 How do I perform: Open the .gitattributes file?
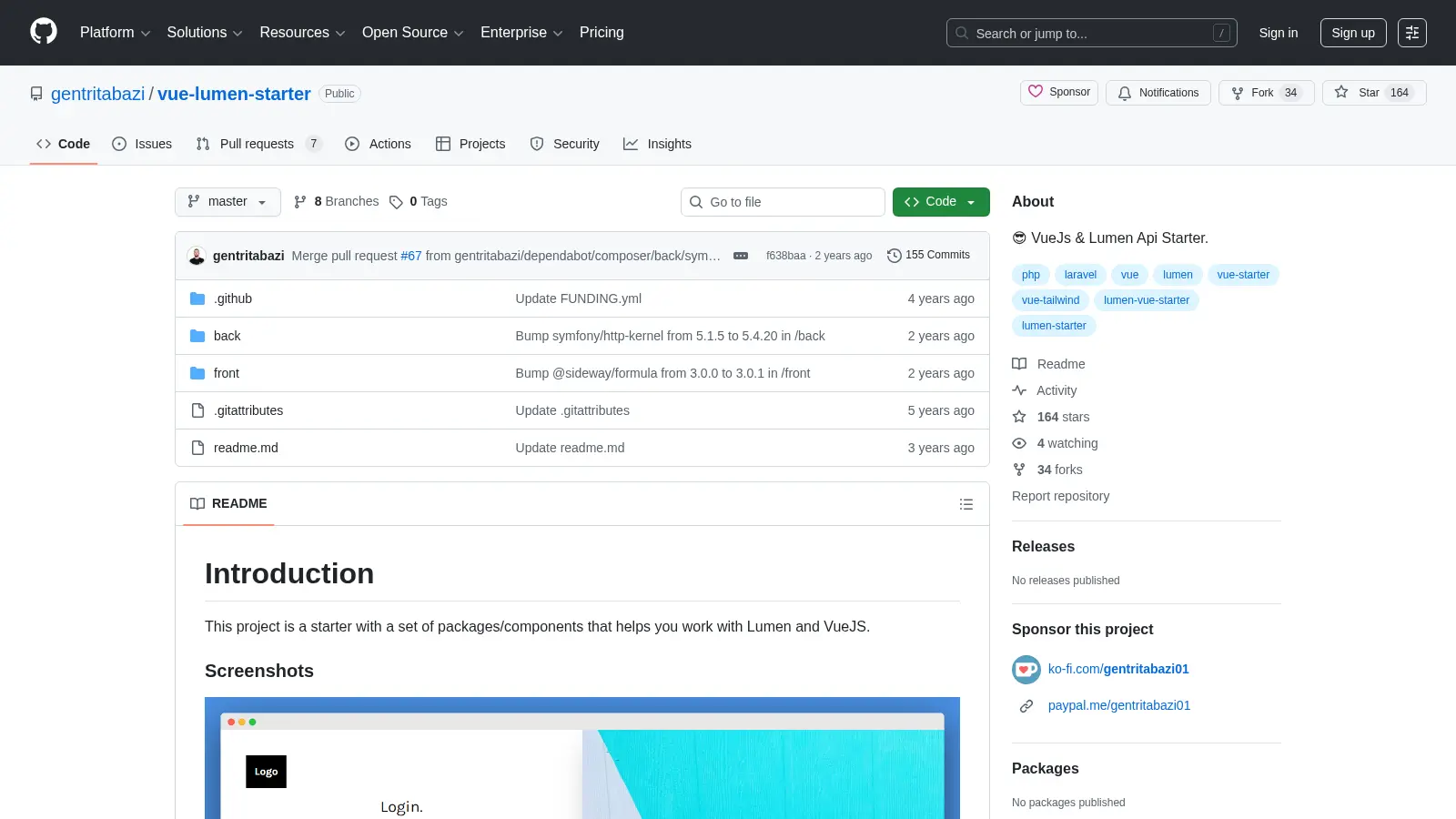248,410
